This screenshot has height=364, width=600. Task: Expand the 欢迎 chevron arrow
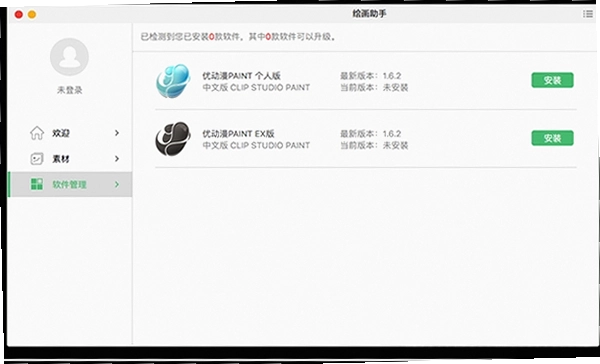coord(117,133)
